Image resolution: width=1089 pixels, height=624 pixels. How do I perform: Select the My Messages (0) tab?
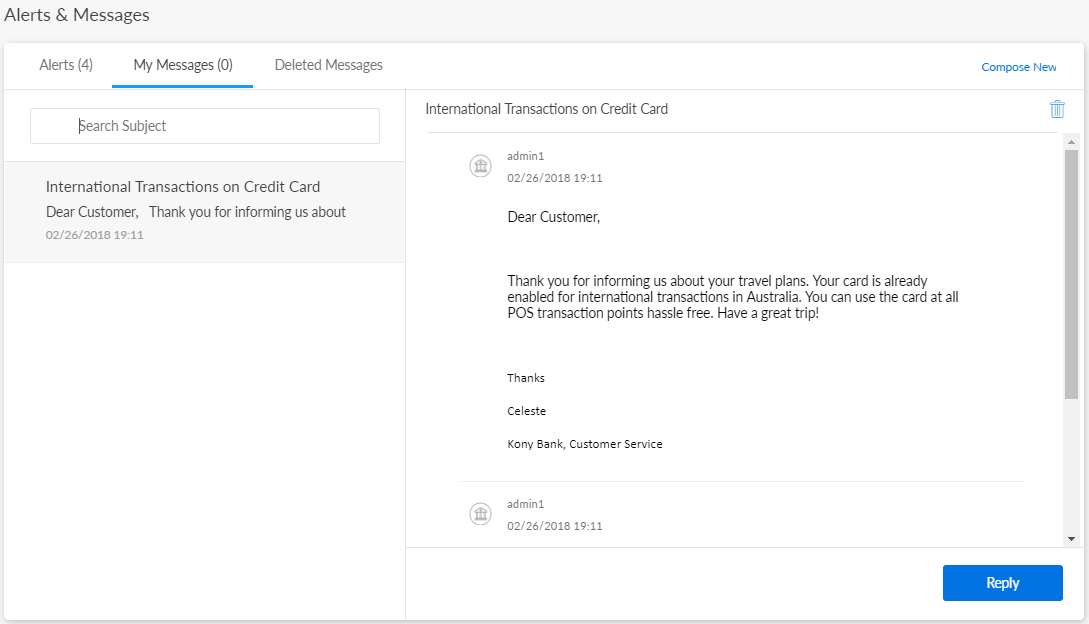click(183, 65)
